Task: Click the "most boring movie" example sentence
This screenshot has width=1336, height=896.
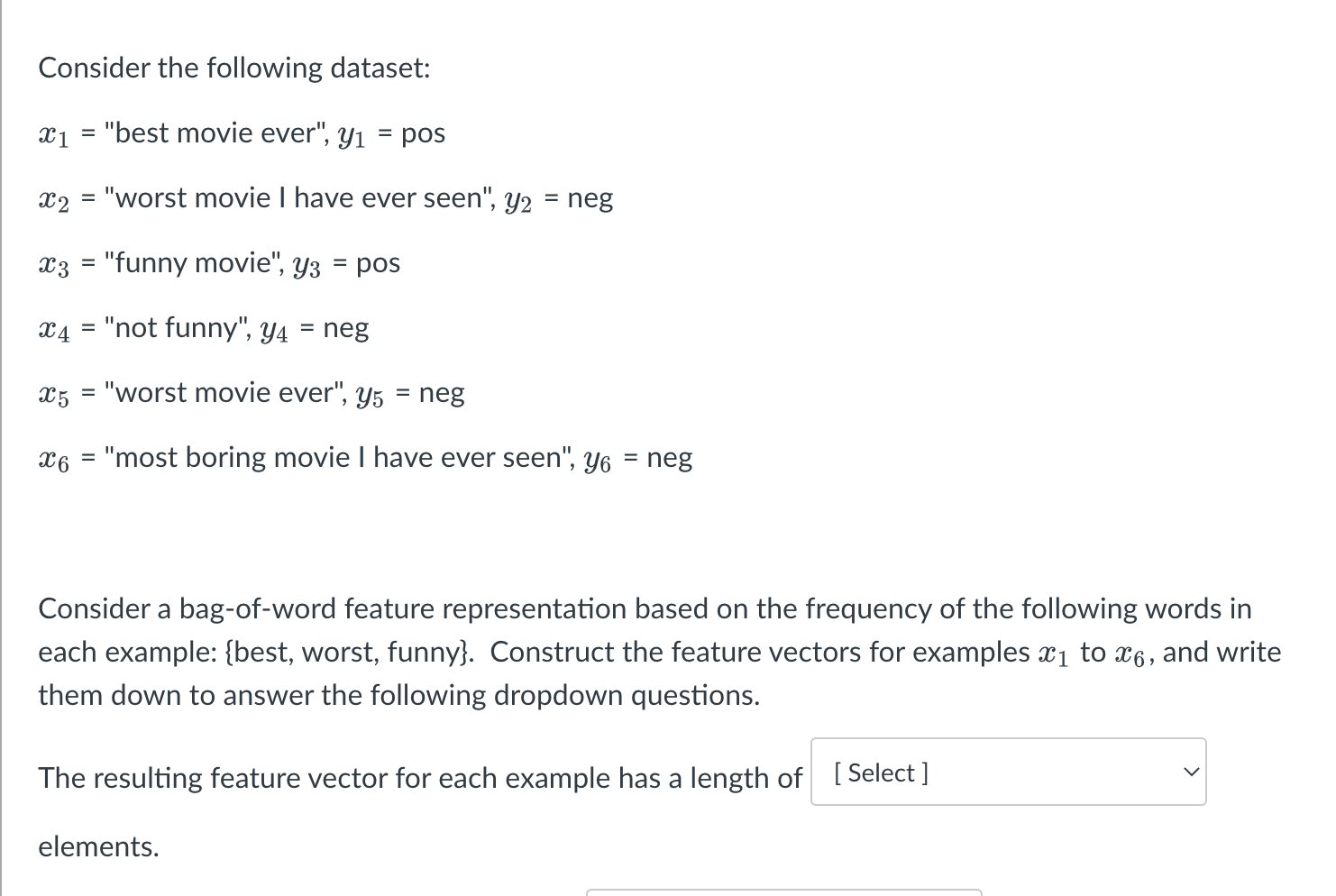Action: (340, 457)
